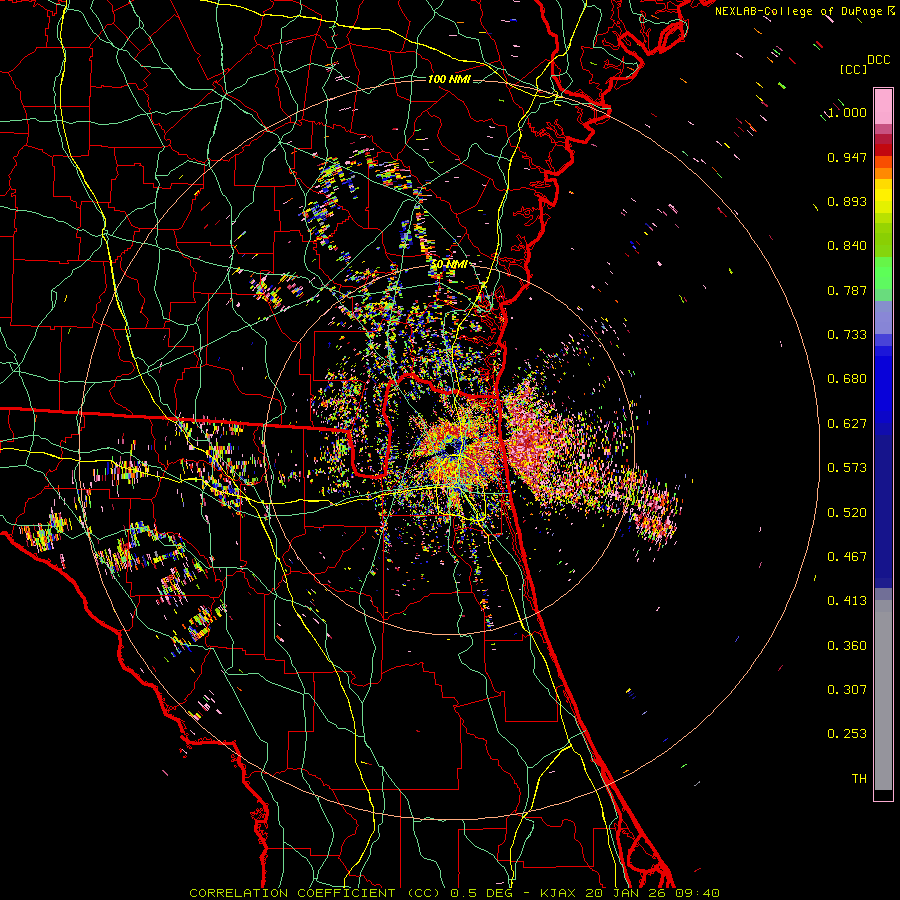This screenshot has width=900, height=900.
Task: Click the 100 NMI range ring label
Action: point(449,79)
